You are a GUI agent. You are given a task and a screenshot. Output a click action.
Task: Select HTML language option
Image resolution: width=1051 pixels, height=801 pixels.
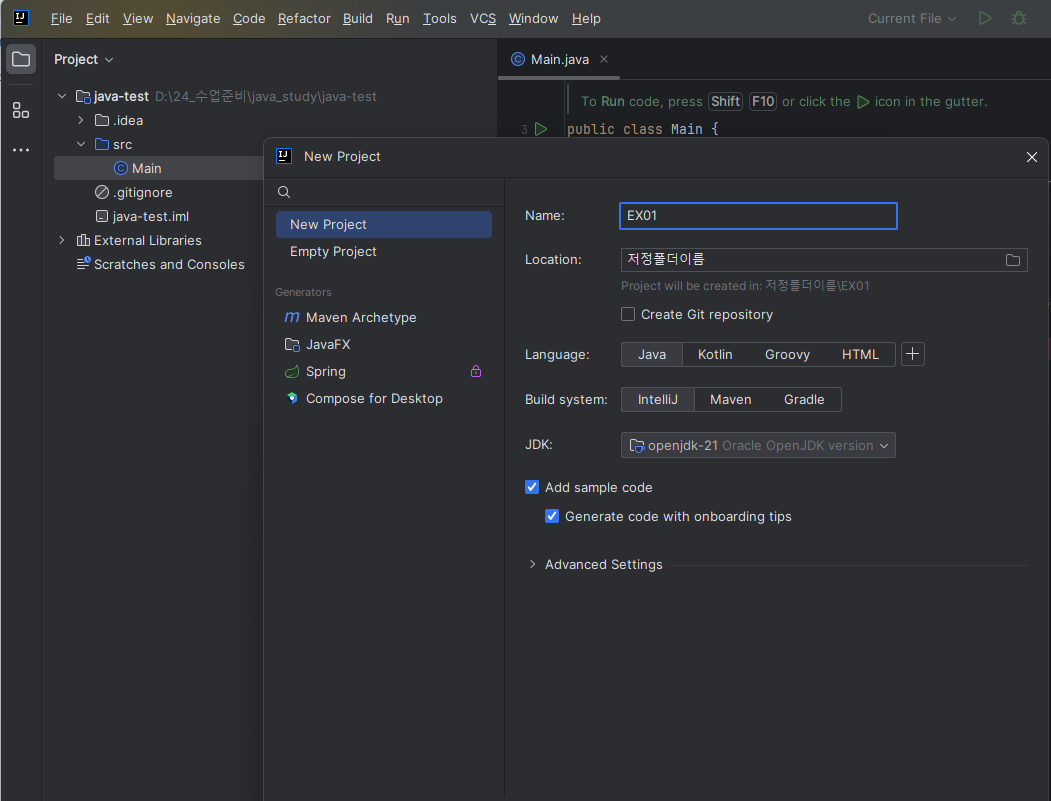click(x=860, y=355)
